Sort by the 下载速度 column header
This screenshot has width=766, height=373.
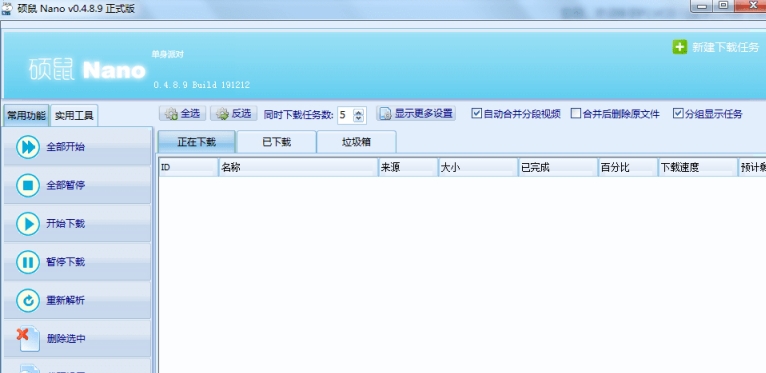click(698, 167)
